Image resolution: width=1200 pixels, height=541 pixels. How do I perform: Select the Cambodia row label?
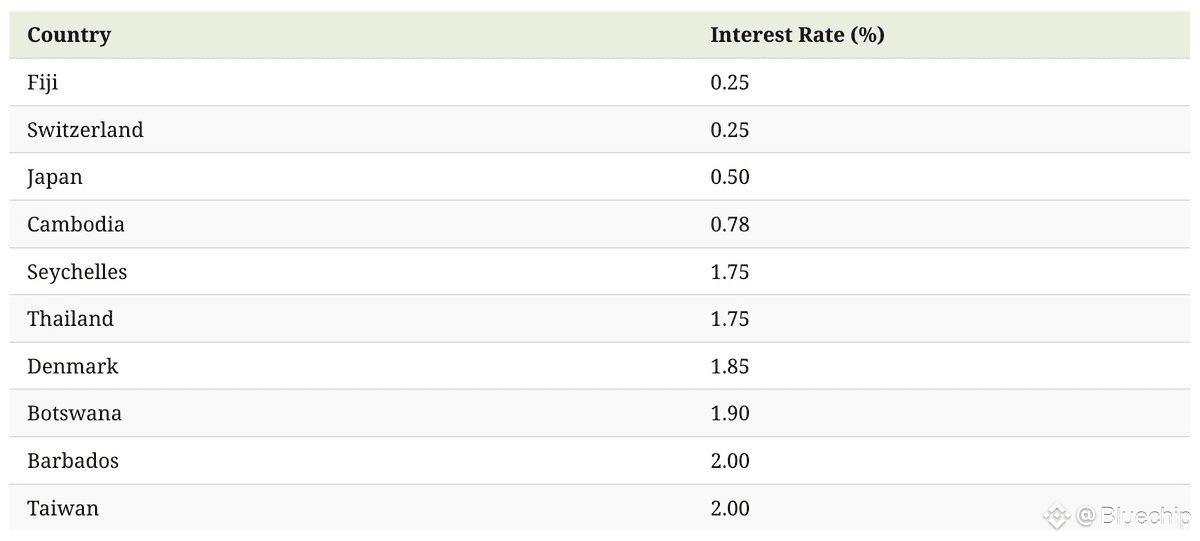76,224
